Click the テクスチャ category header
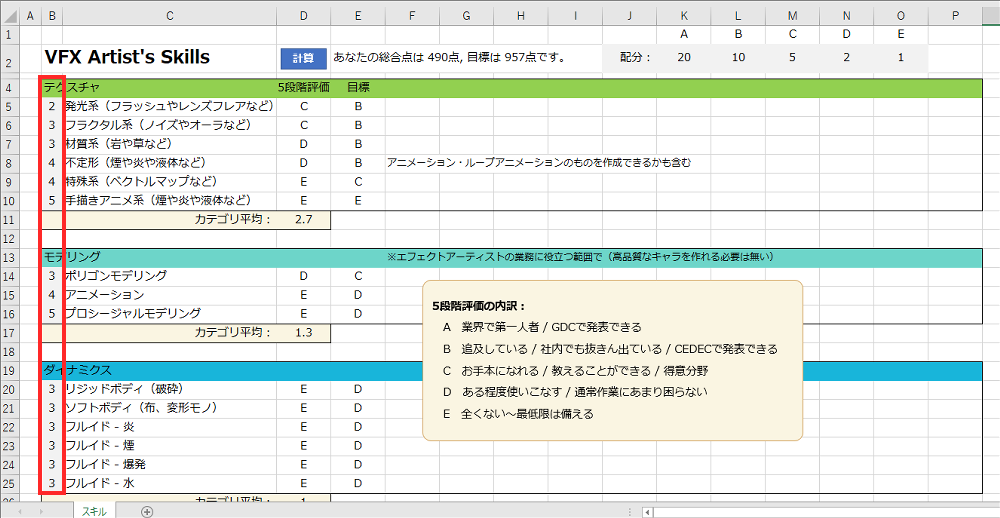 [x=71, y=88]
